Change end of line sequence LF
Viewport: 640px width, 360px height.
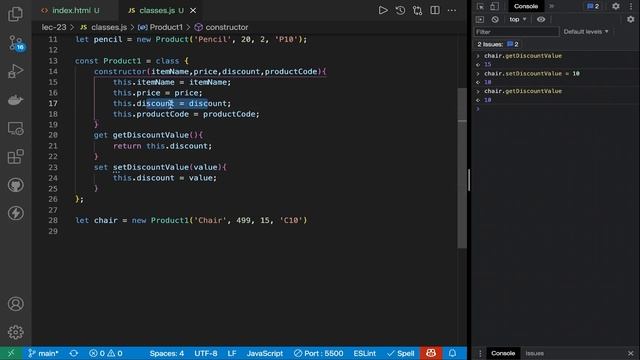(x=232, y=353)
